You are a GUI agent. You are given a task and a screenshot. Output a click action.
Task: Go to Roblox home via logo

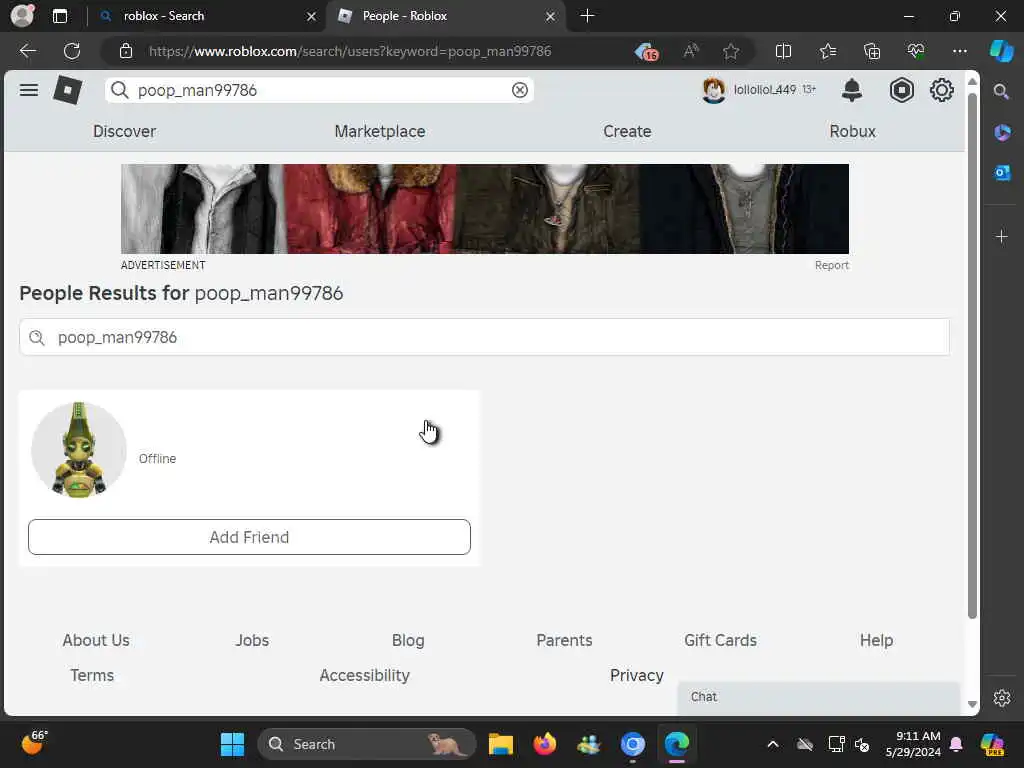coord(68,90)
